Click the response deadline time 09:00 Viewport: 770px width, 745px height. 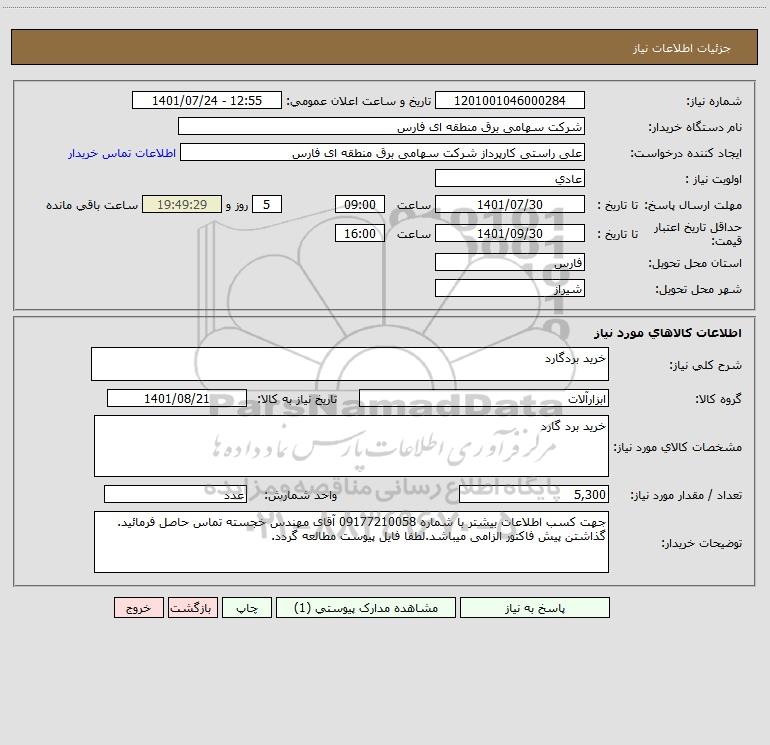[359, 204]
